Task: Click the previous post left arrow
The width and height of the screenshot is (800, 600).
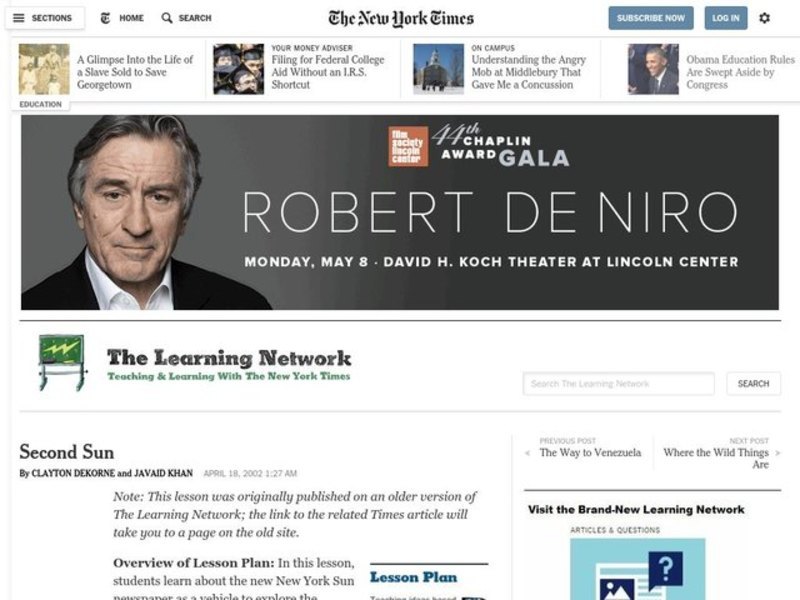Action: click(528, 453)
